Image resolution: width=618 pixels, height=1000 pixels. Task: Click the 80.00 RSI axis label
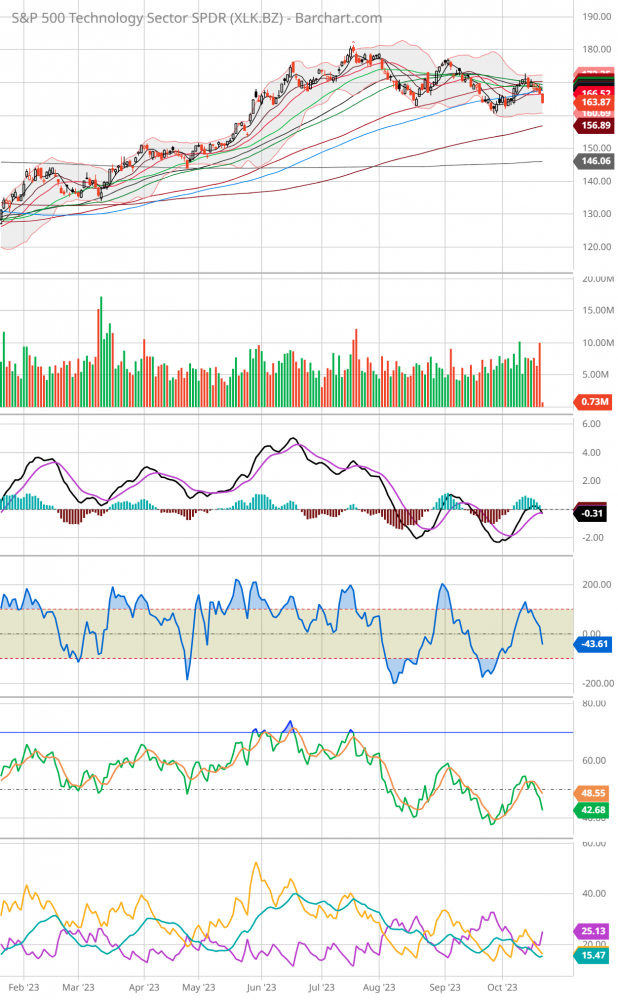pos(594,703)
